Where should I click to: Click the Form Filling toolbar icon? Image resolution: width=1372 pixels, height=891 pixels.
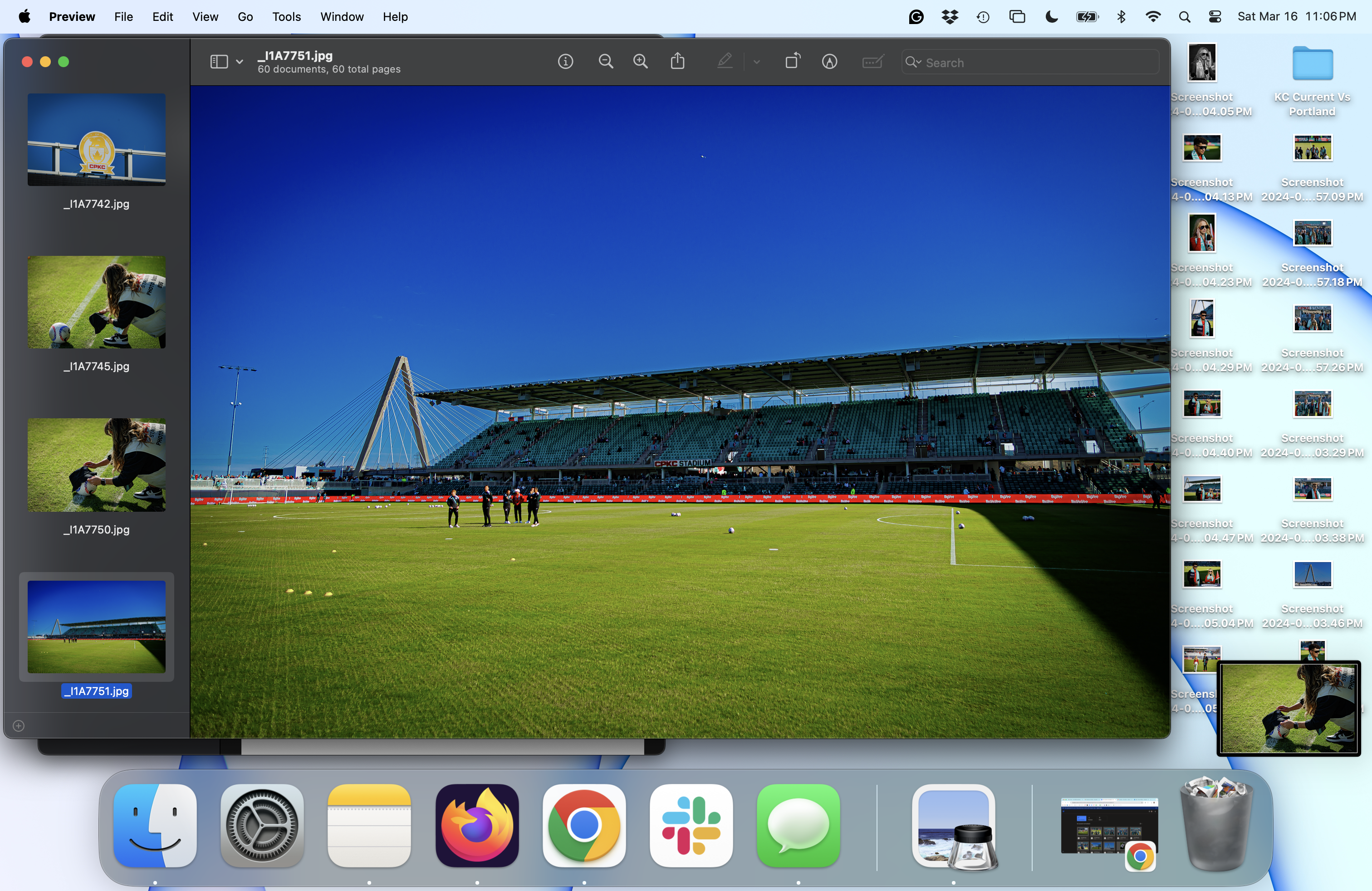point(873,62)
